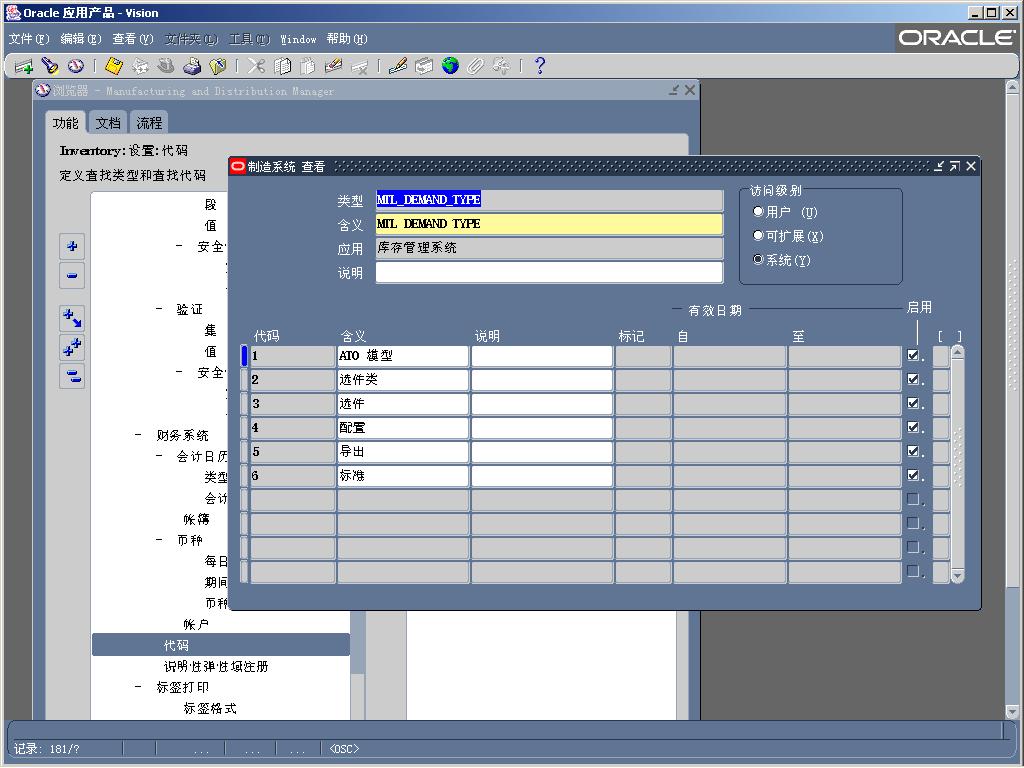Click the navigator Expand plus button
This screenshot has height=768, width=1024.
pyautogui.click(x=72, y=246)
